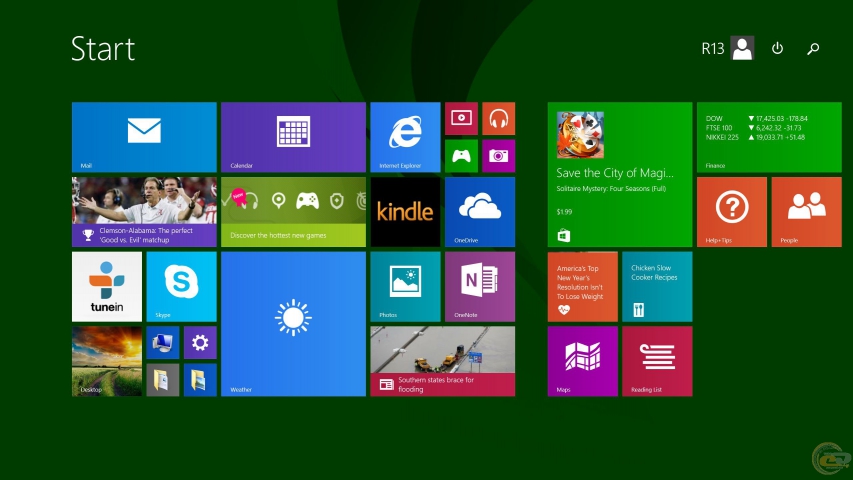Open the Clemson-Alabama sports news tile
Image resolution: width=853 pixels, height=480 pixels.
pyautogui.click(x=144, y=212)
